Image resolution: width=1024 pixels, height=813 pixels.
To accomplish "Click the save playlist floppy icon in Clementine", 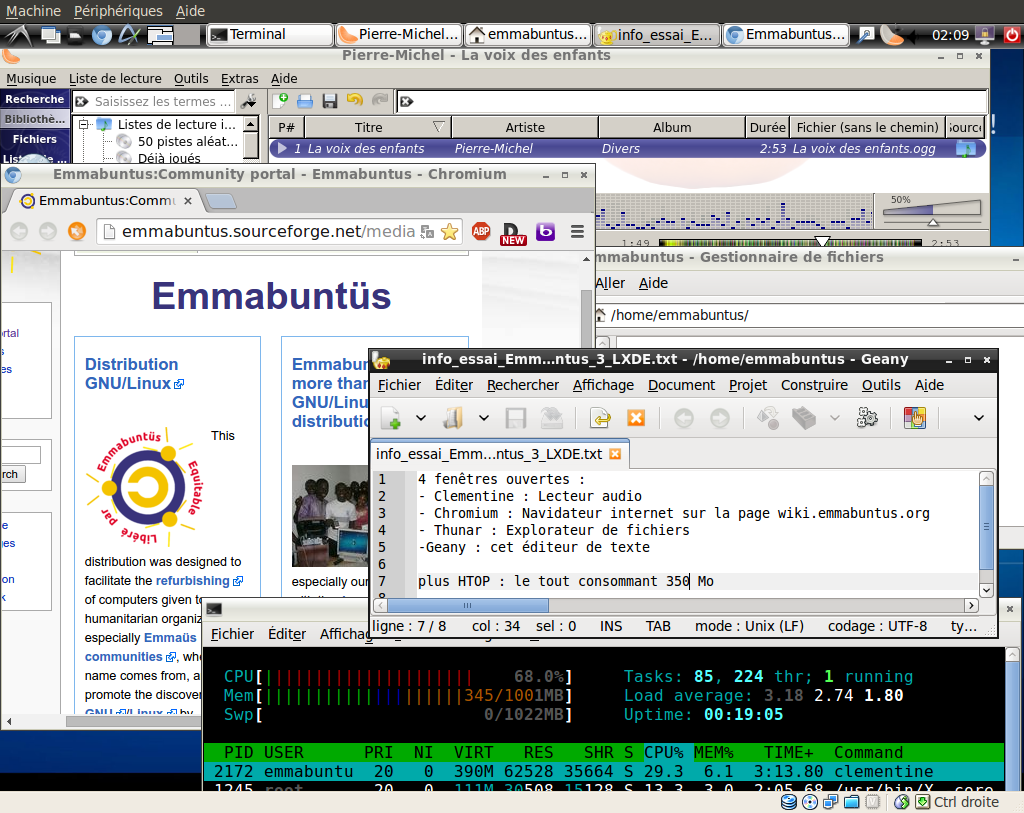I will click(x=330, y=101).
